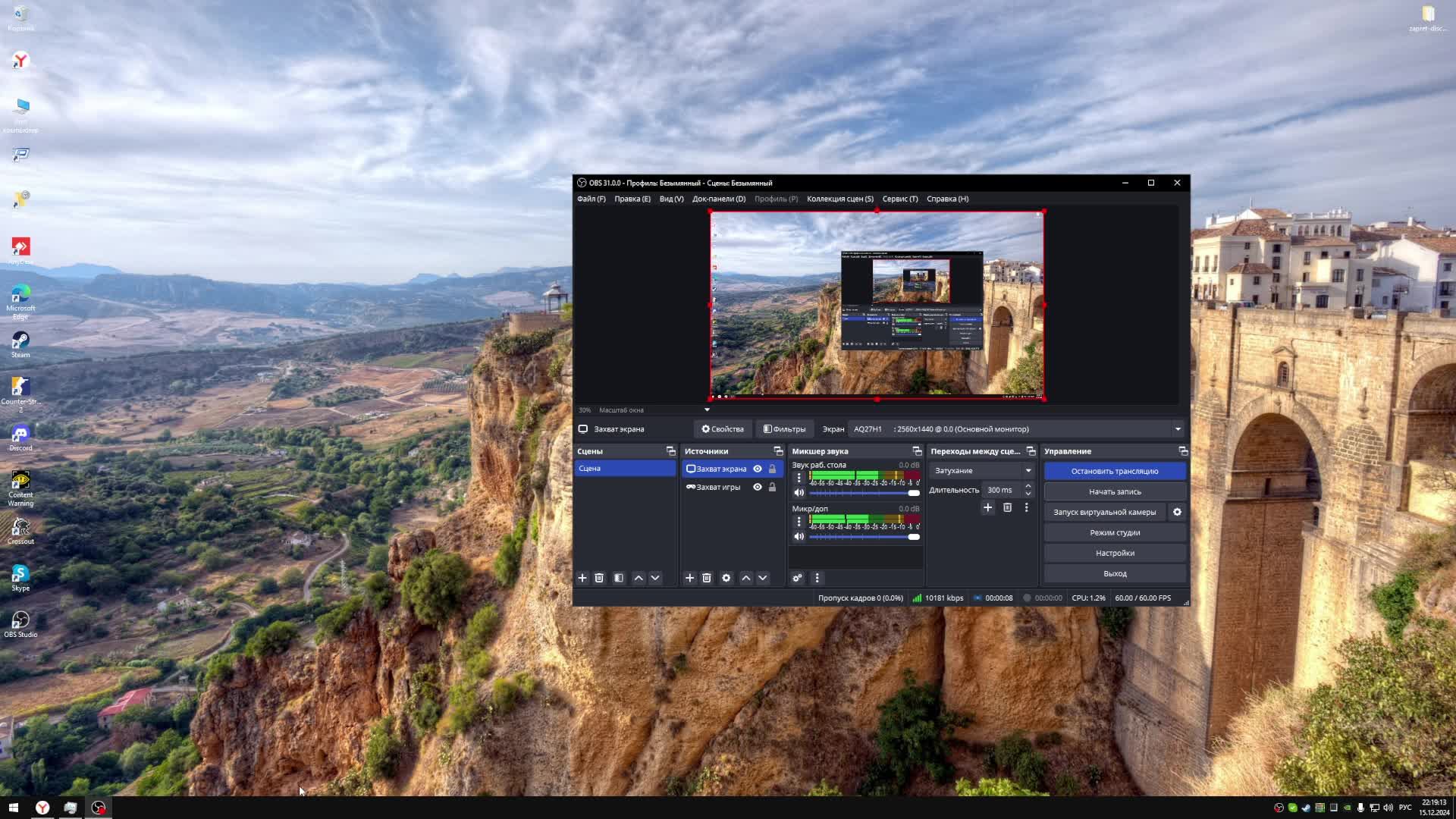The height and width of the screenshot is (819, 1456).
Task: Click the taskbar volume tray icon
Action: [x=1388, y=808]
